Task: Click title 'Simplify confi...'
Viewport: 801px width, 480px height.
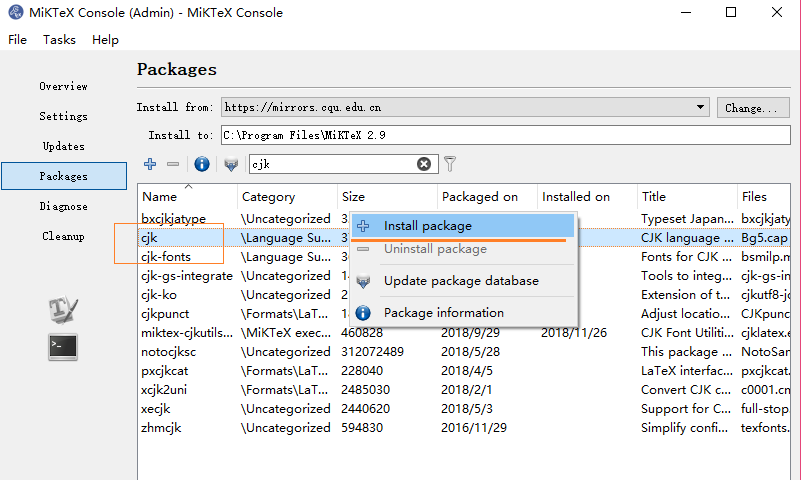Action: tap(685, 427)
